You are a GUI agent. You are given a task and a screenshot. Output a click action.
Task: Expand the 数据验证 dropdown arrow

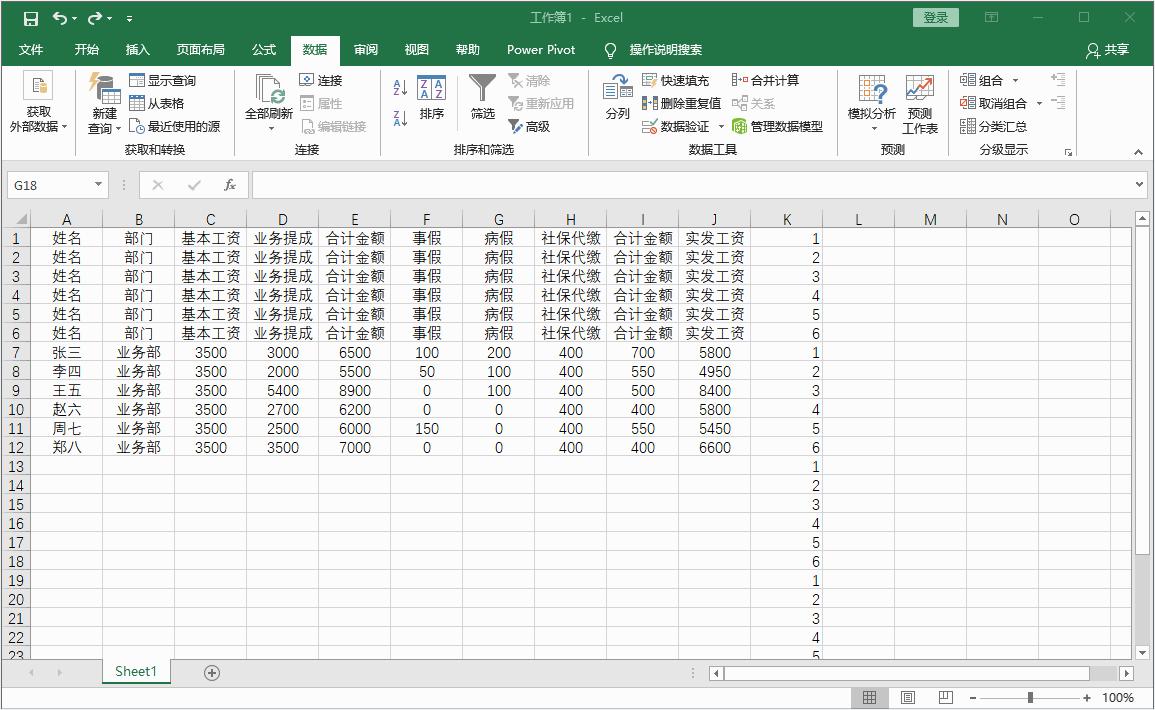[x=721, y=124]
